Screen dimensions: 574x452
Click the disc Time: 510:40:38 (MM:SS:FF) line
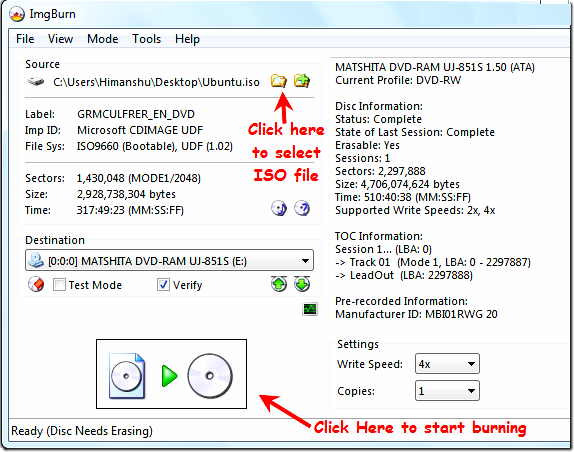pyautogui.click(x=403, y=197)
